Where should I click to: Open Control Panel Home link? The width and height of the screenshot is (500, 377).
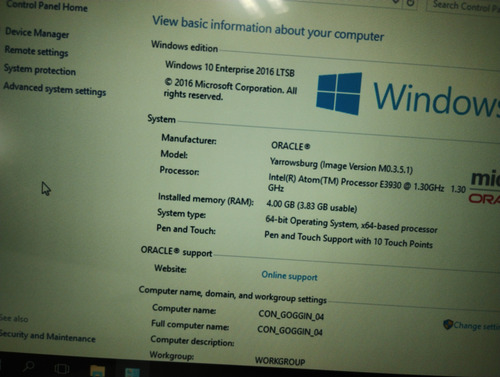(47, 6)
